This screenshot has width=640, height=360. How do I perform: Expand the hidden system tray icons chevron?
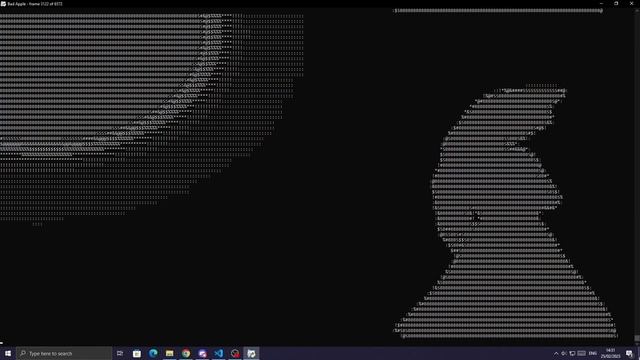[x=556, y=353]
